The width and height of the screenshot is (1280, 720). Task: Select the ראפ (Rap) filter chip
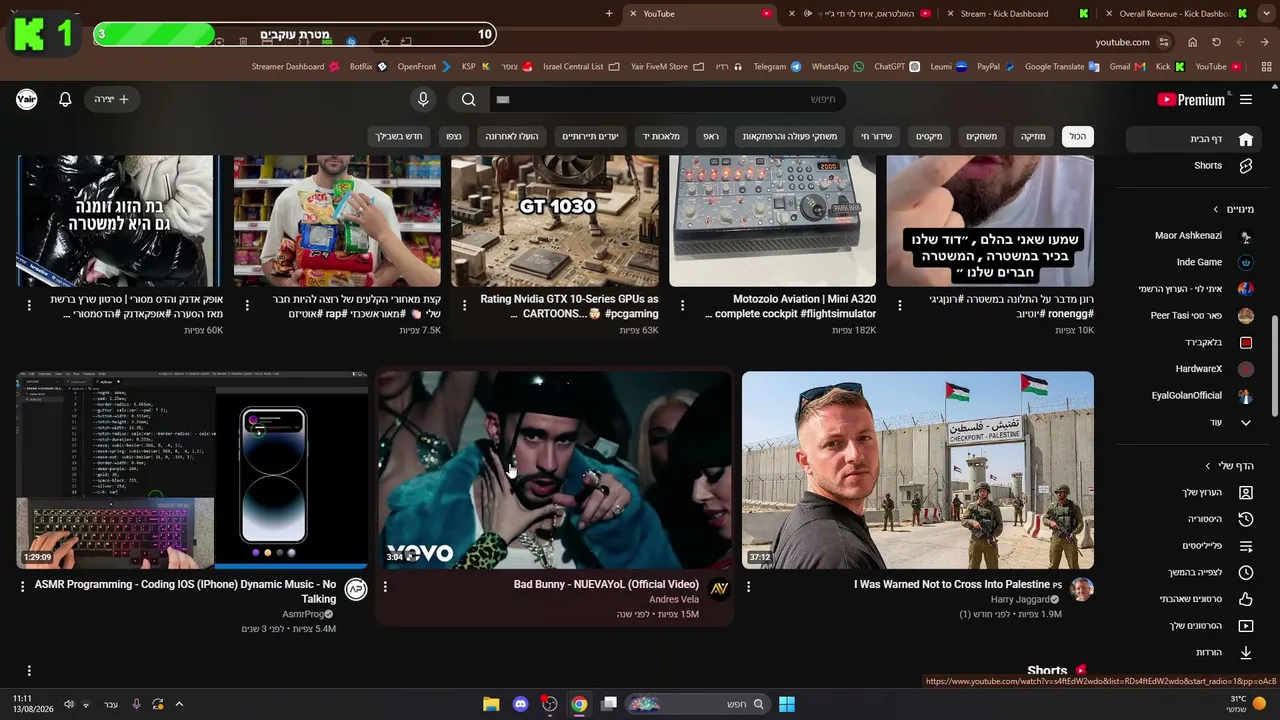pos(710,136)
